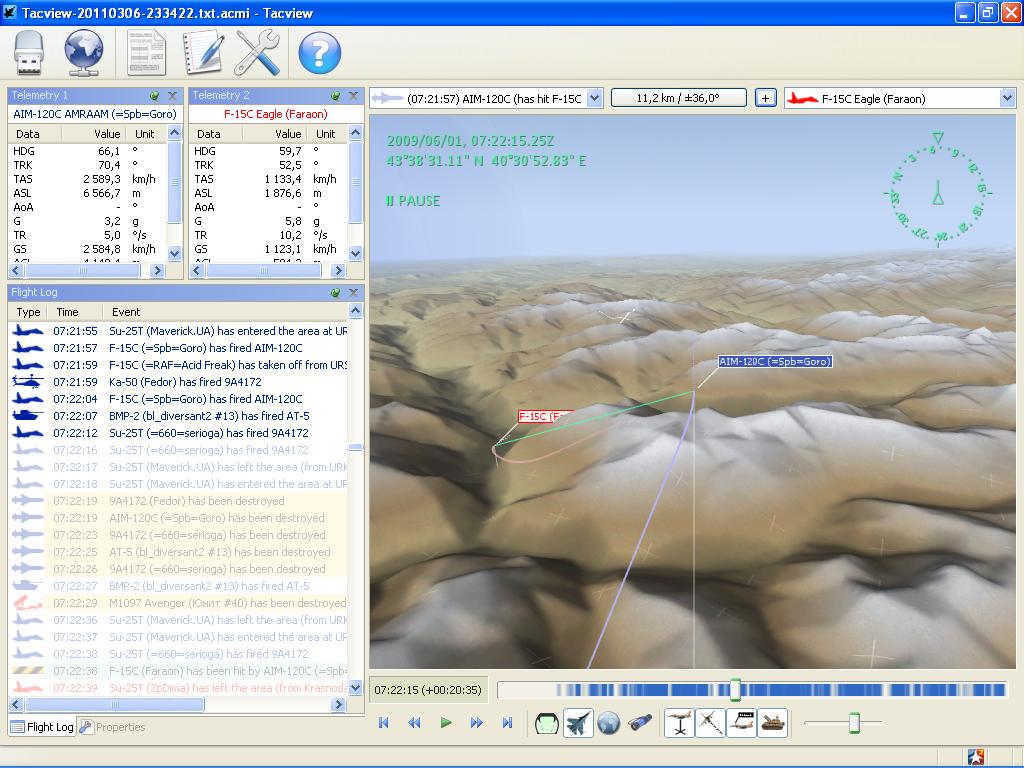This screenshot has width=1024, height=768.
Task: Click the USB drive icon in toolbar
Action: pos(29,53)
